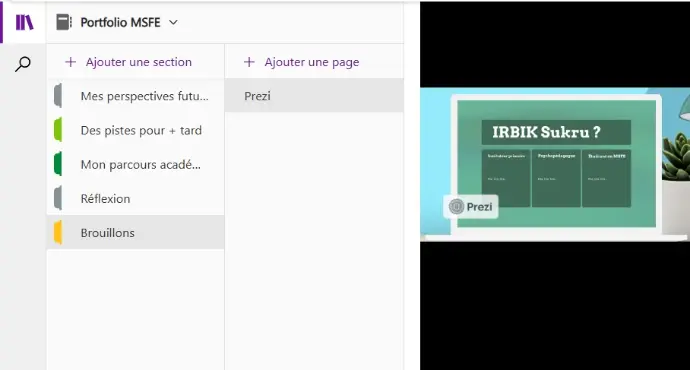Select the Mon parcours acadé... section

(x=136, y=164)
